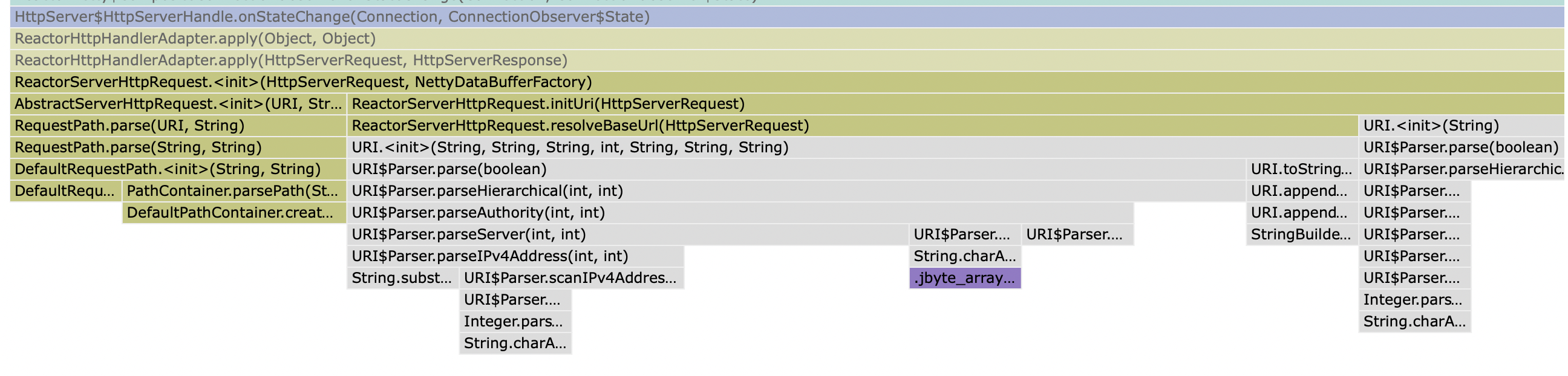
Task: Click Integer.pars... in the URI.<init>(String) stack
Action: point(1415,300)
